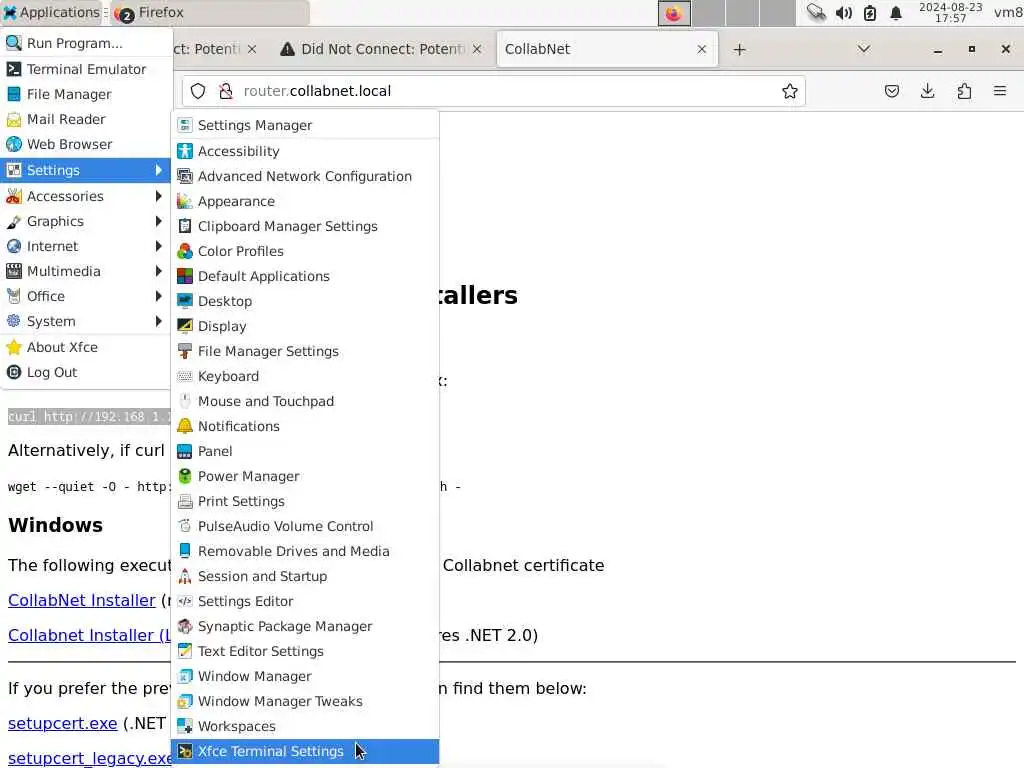Screen dimensions: 1024x768
Task: Open Print Settings
Action: pos(305,501)
